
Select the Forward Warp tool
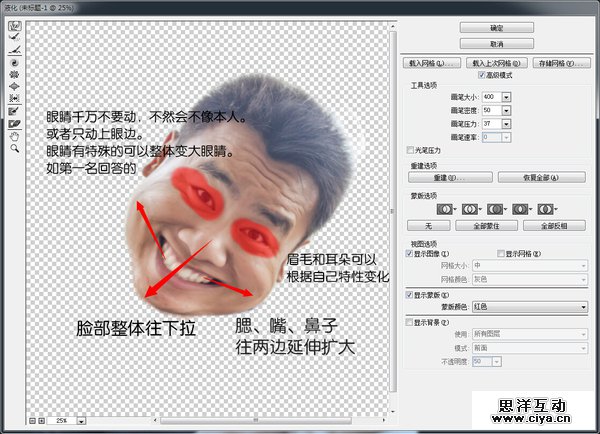(x=16, y=26)
